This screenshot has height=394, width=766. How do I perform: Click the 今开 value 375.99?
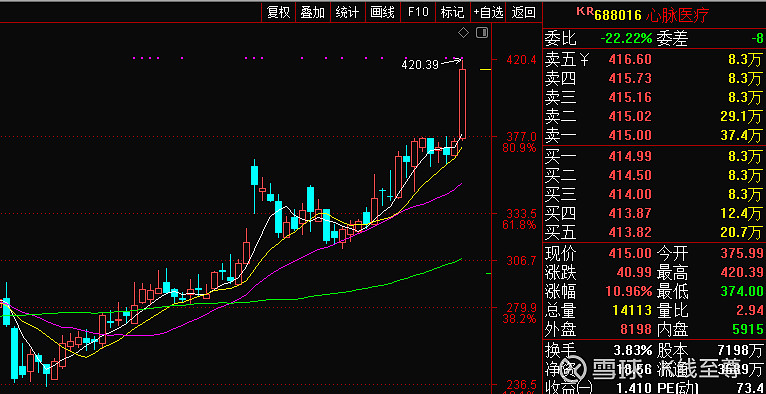pyautogui.click(x=742, y=253)
